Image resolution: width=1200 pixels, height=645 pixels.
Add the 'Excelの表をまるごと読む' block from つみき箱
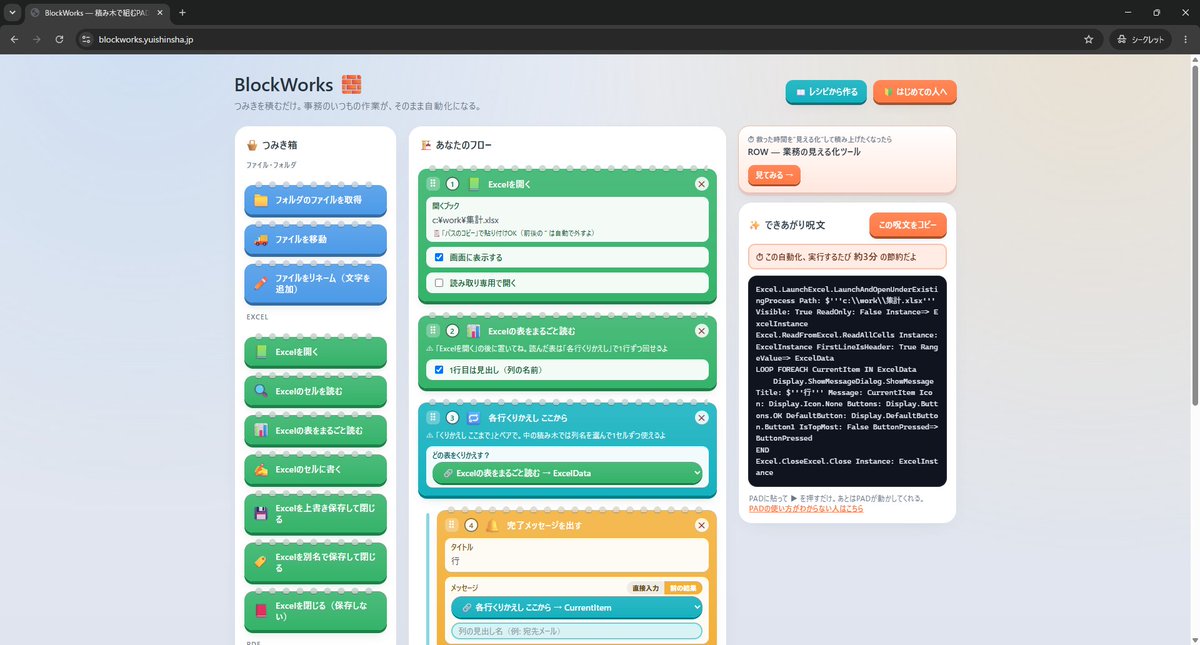tap(316, 430)
